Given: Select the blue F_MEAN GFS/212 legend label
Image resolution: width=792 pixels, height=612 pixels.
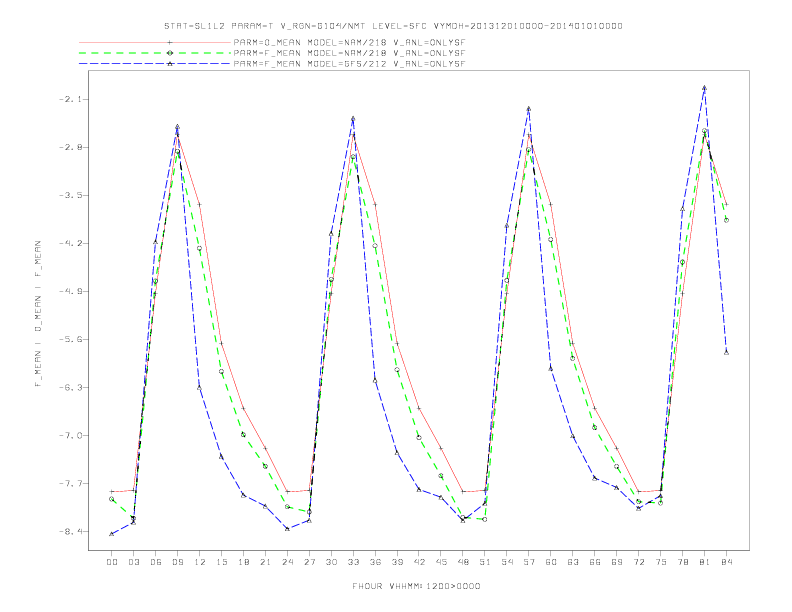Looking at the screenshot, I should pos(349,64).
